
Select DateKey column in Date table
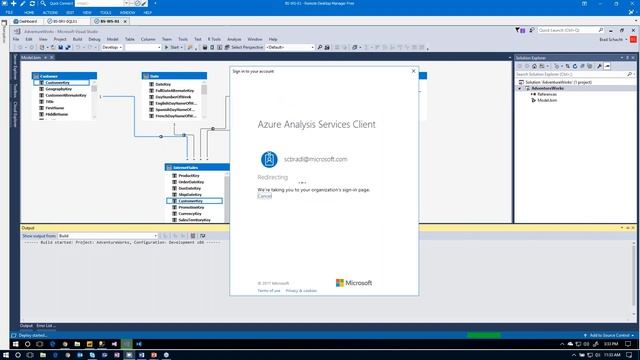163,84
